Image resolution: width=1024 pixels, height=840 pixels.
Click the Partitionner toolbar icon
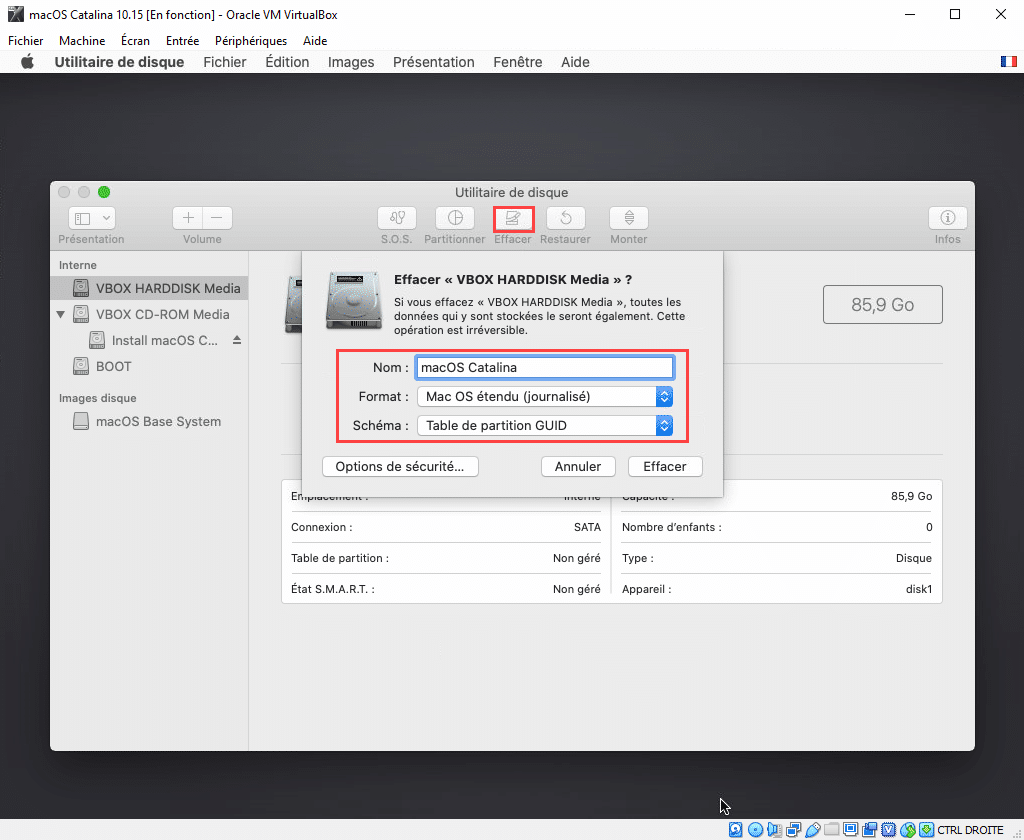pyautogui.click(x=455, y=218)
